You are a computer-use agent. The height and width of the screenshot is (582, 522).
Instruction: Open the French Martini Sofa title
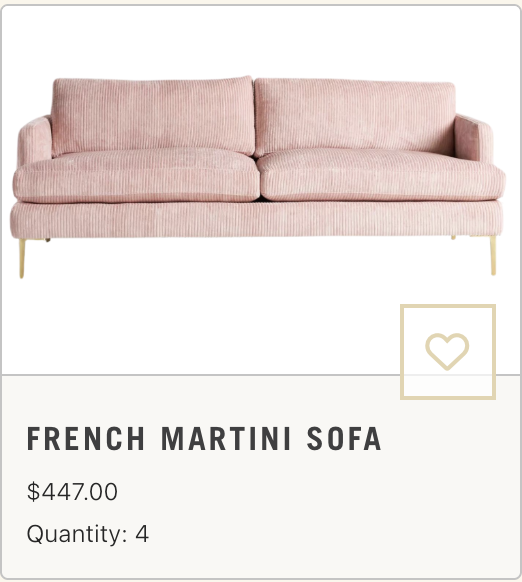(204, 438)
